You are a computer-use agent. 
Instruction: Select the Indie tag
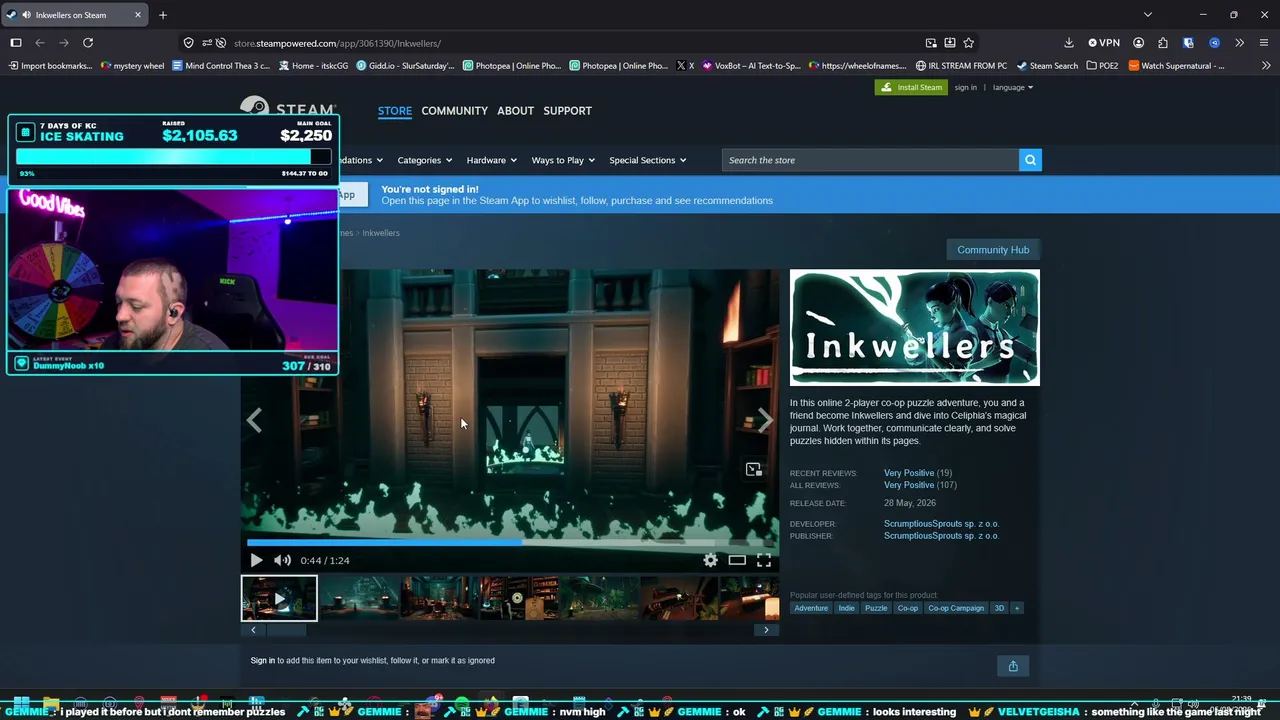[846, 608]
